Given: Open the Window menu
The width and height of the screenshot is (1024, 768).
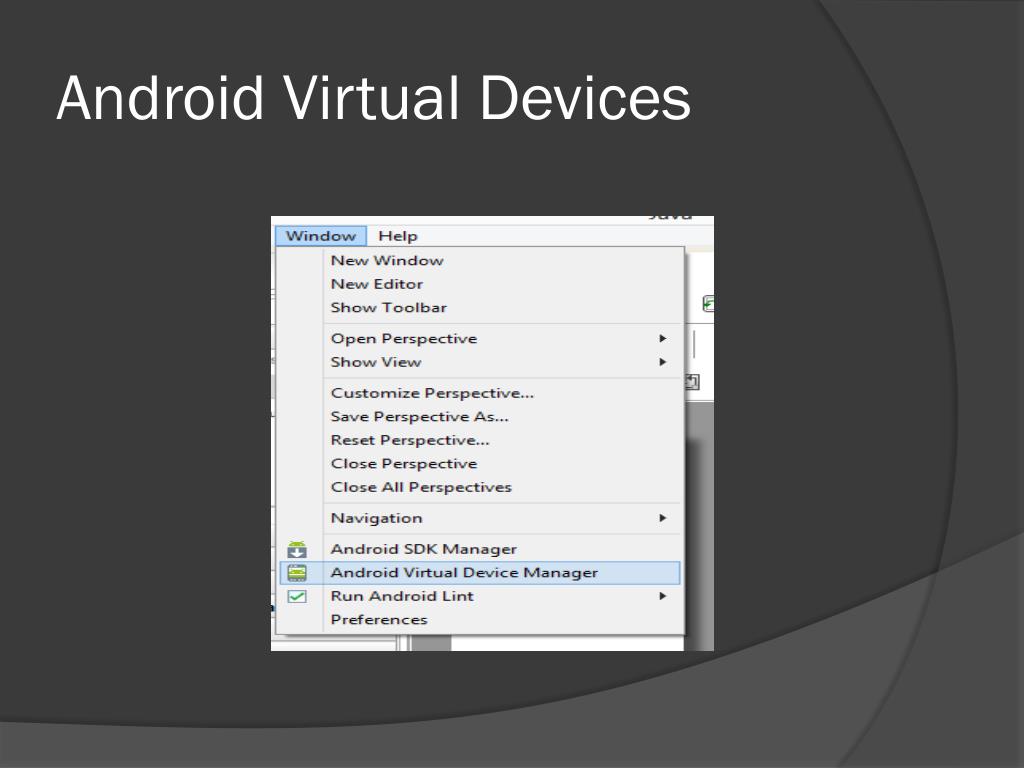Looking at the screenshot, I should [x=321, y=236].
